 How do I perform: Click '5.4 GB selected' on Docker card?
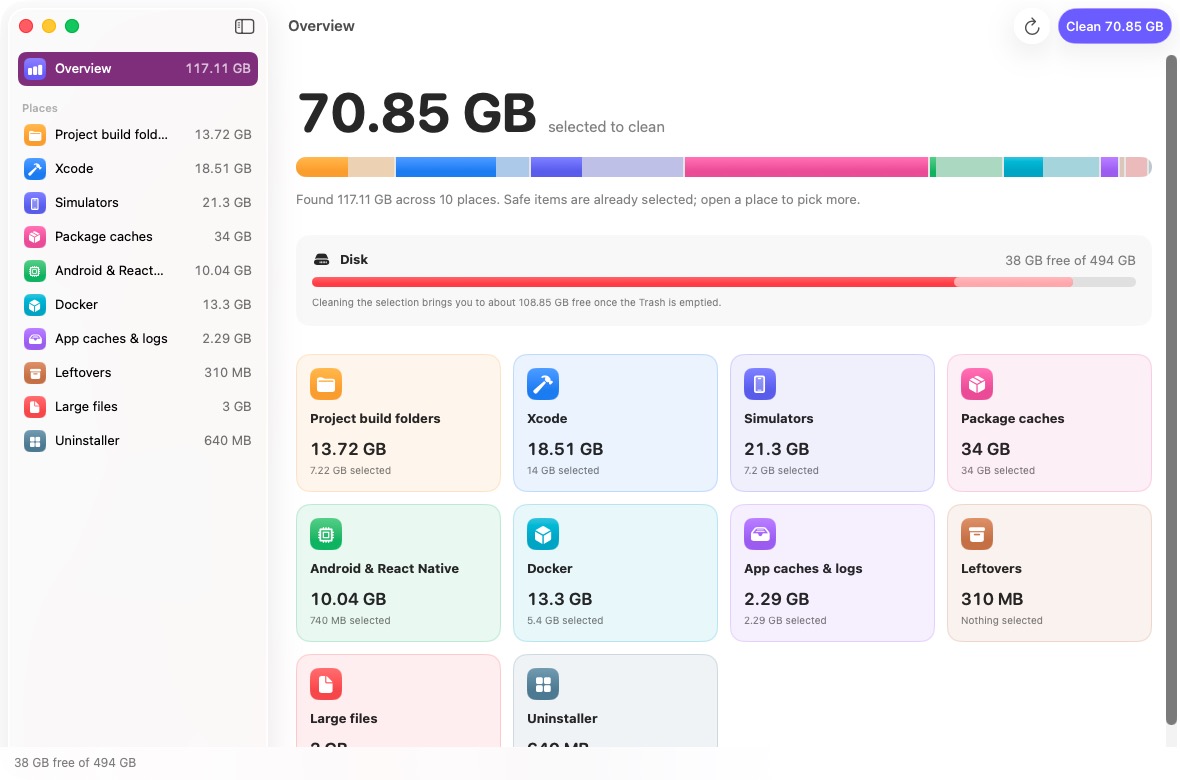point(565,620)
